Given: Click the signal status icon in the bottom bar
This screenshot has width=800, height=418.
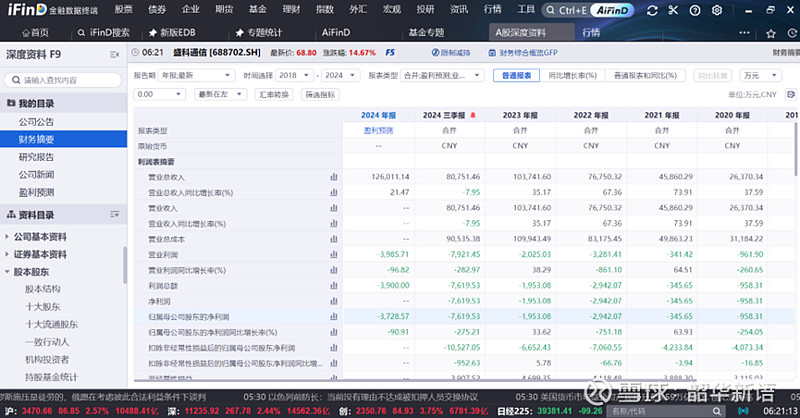Looking at the screenshot, I should 743,411.
